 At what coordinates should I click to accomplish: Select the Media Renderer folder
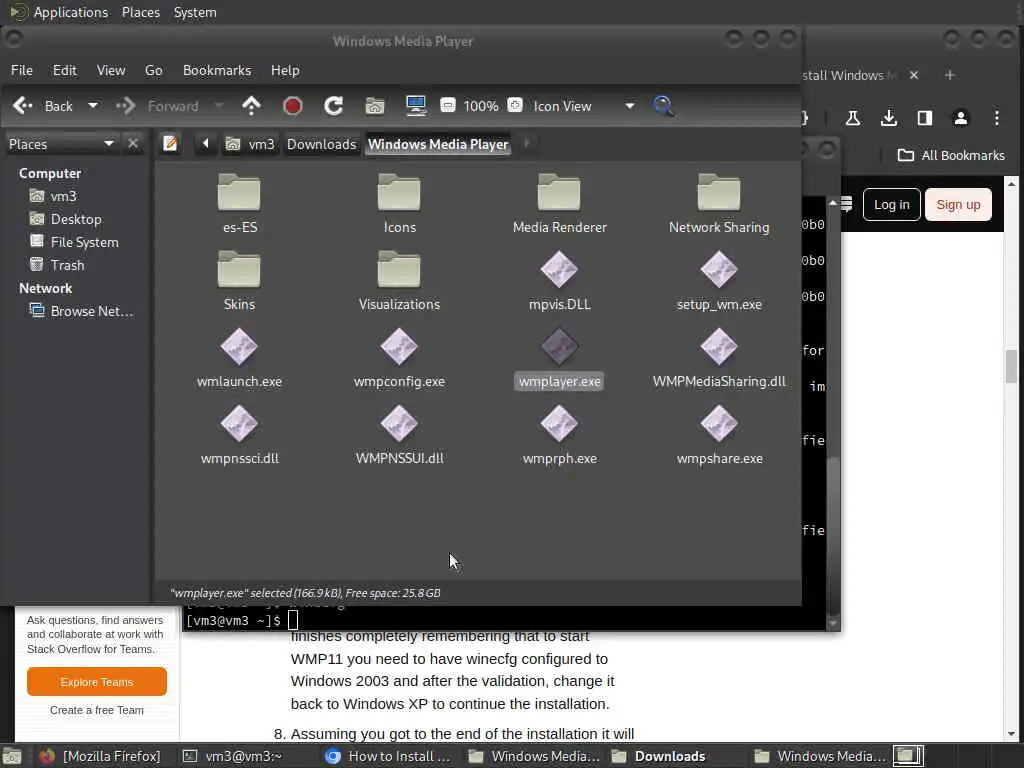tap(559, 204)
